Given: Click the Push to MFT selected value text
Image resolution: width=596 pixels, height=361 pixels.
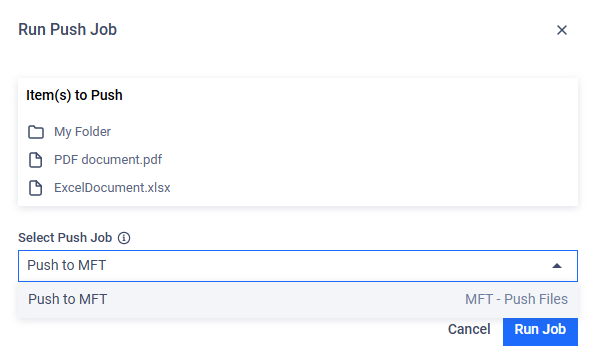Looking at the screenshot, I should coord(67,265).
